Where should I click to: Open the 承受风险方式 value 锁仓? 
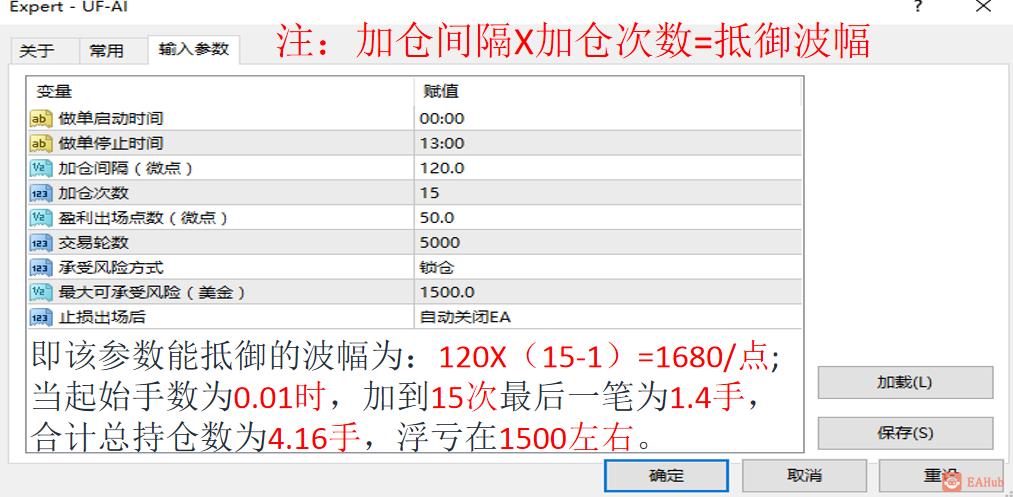(607, 268)
